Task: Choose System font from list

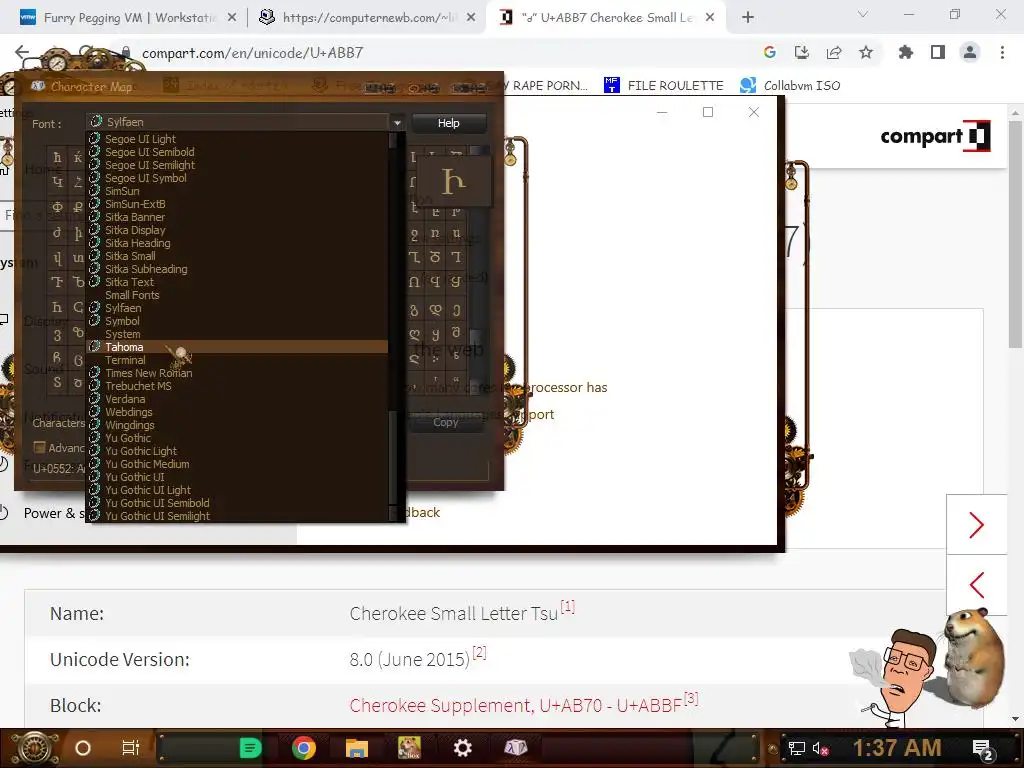Action: click(238, 334)
